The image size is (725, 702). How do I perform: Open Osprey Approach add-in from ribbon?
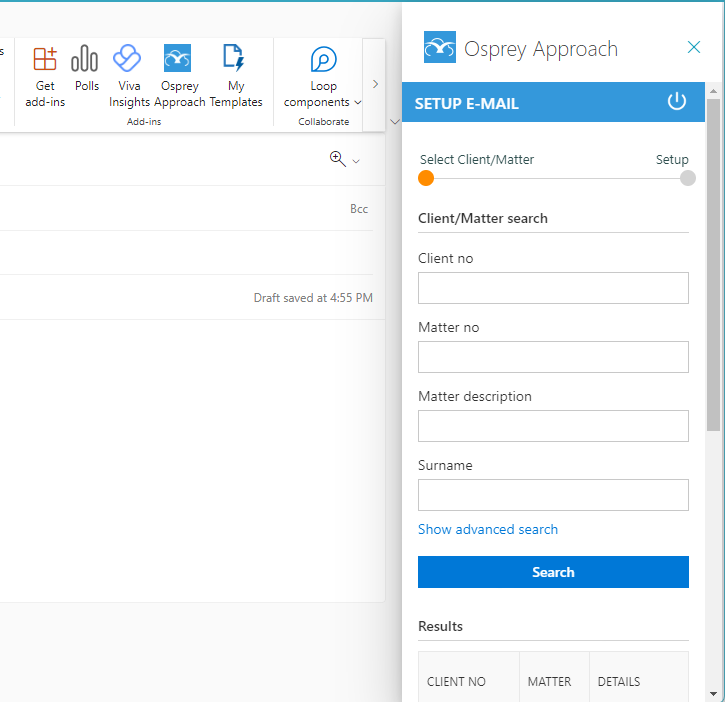tap(179, 77)
